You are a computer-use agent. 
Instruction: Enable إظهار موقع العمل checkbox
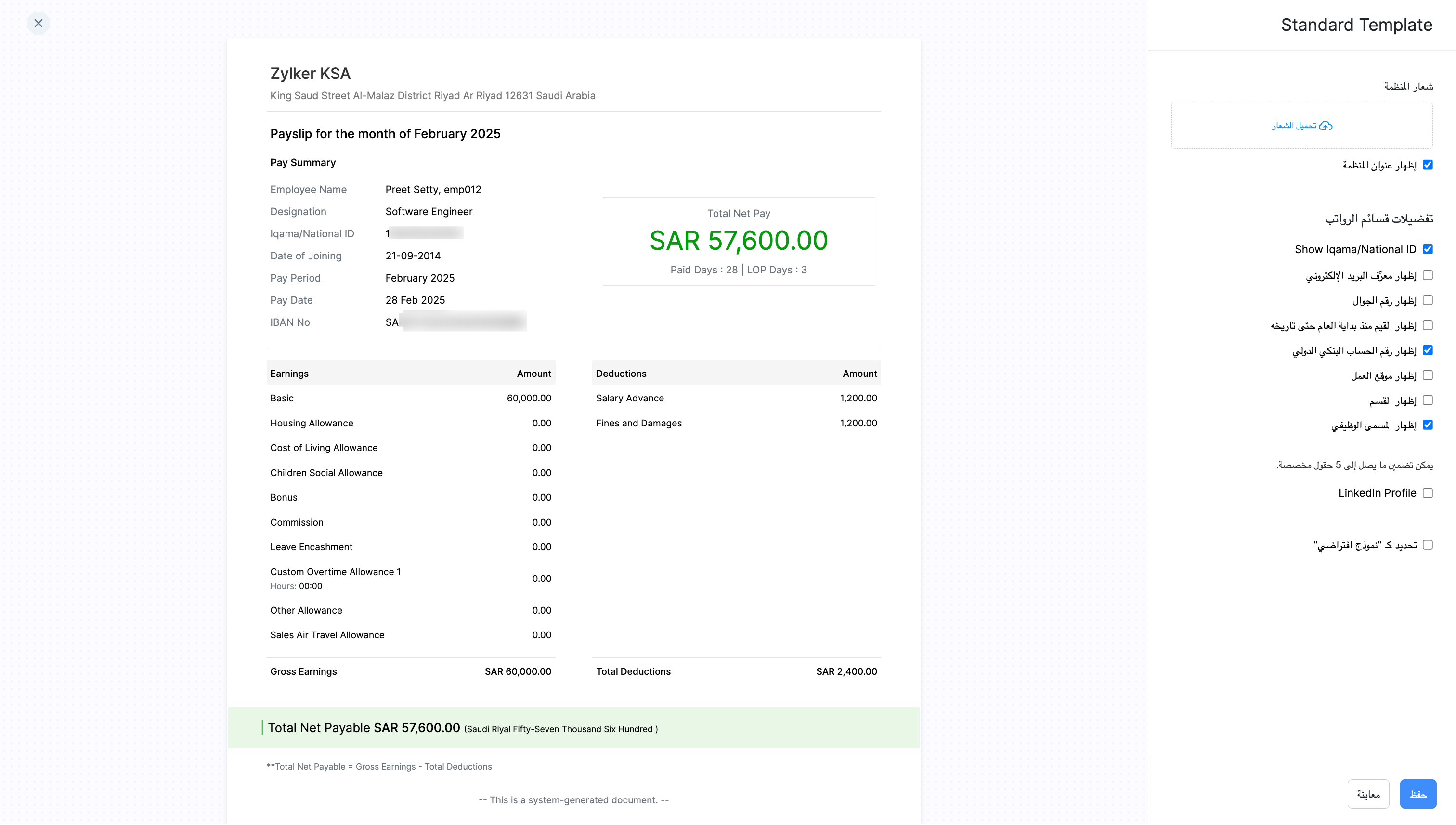click(1428, 374)
